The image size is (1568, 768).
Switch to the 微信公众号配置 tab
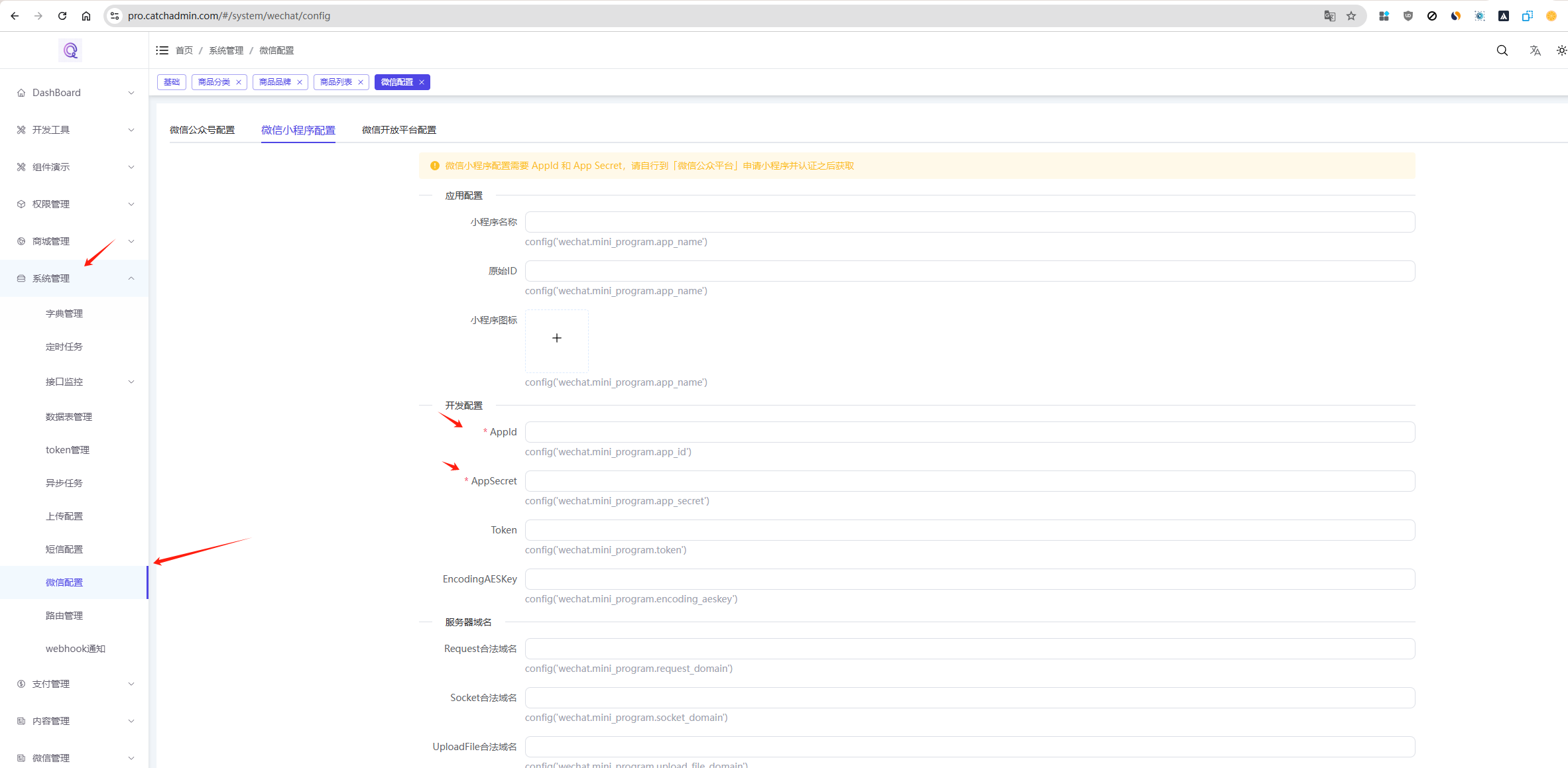click(x=202, y=130)
